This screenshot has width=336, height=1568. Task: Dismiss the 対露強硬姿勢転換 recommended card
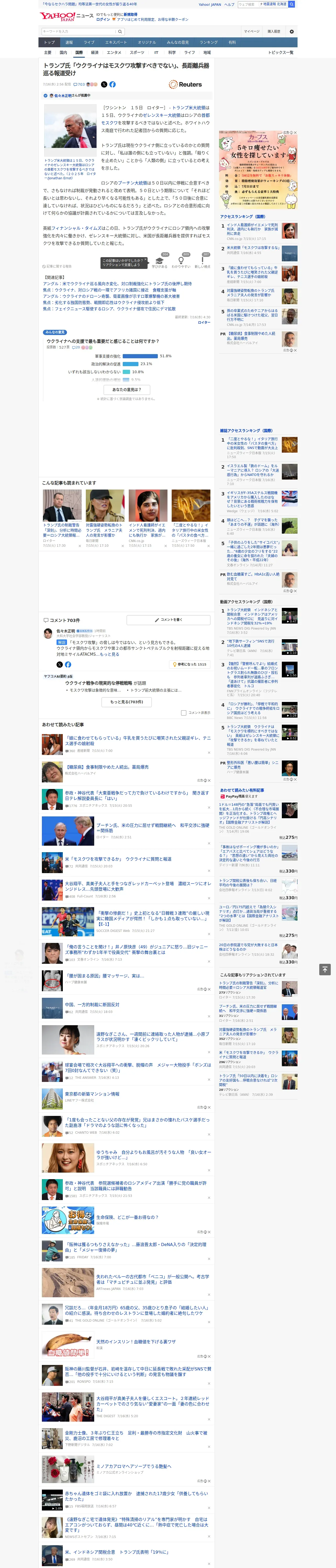click(x=122, y=546)
